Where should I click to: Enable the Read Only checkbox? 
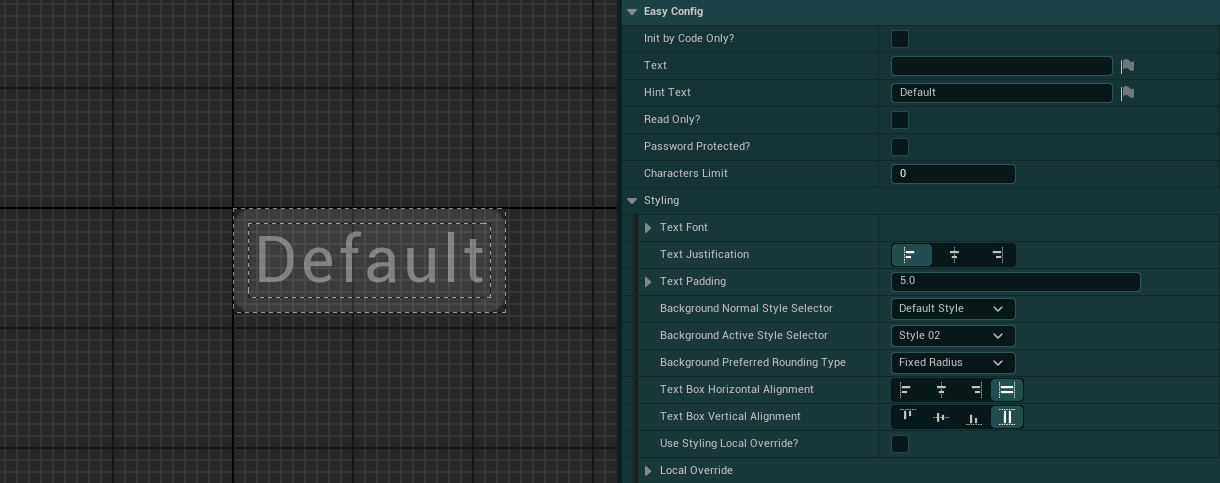point(900,120)
